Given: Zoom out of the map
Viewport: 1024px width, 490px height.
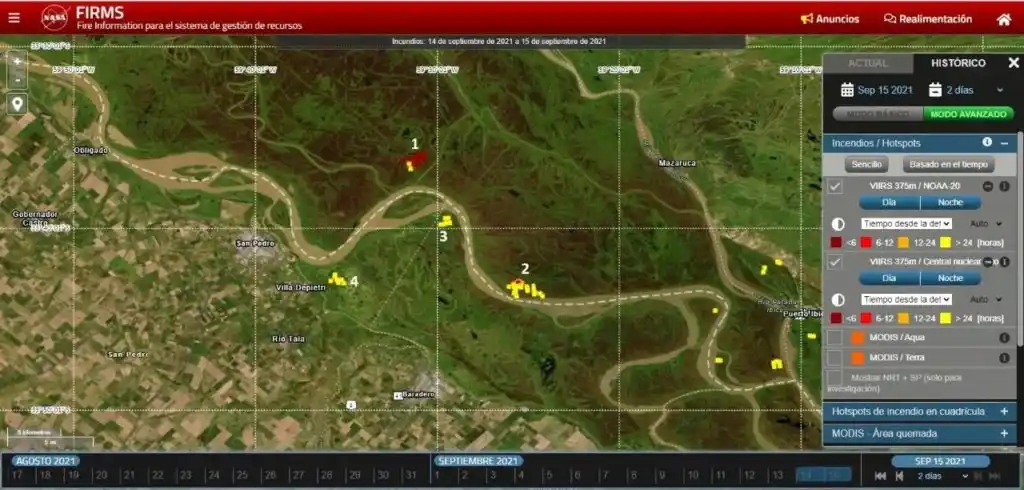Looking at the screenshot, I should coord(17,79).
